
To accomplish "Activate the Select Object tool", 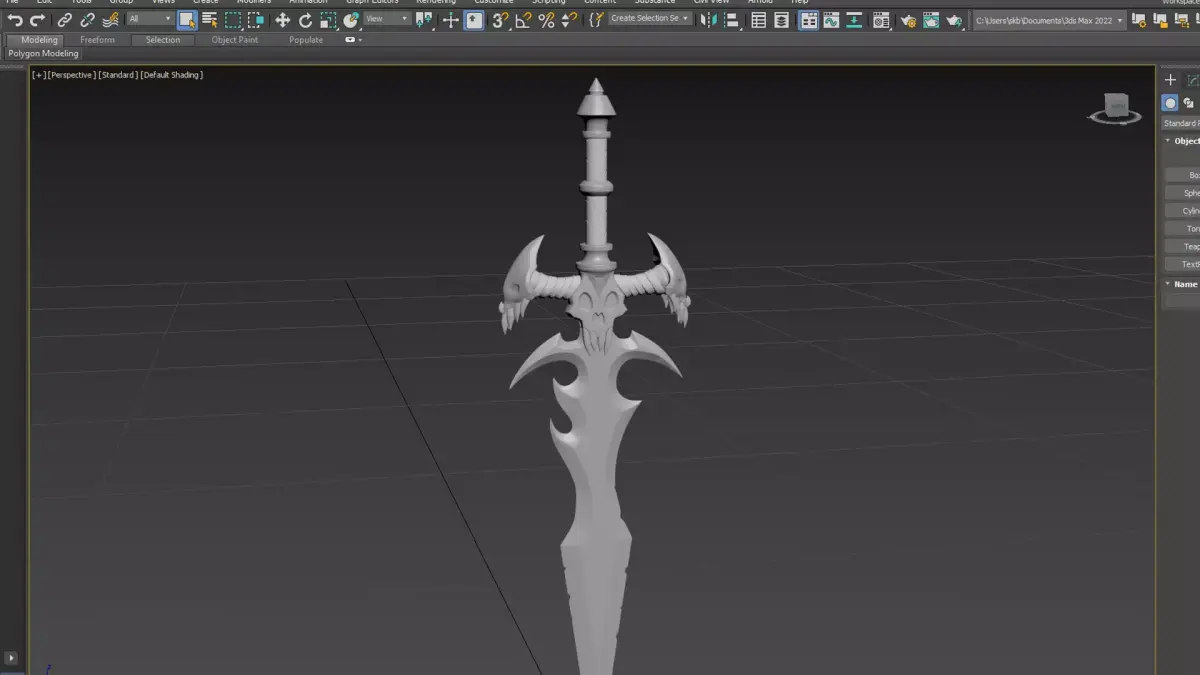I will point(187,20).
